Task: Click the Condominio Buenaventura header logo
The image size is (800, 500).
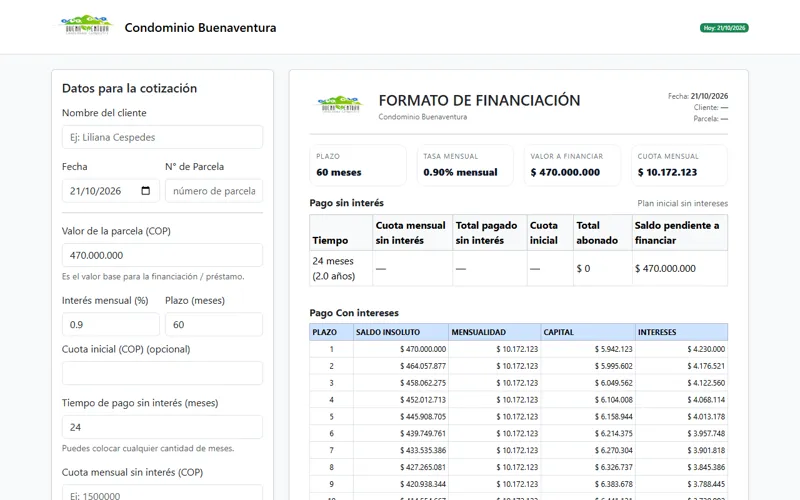Action: coord(87,26)
